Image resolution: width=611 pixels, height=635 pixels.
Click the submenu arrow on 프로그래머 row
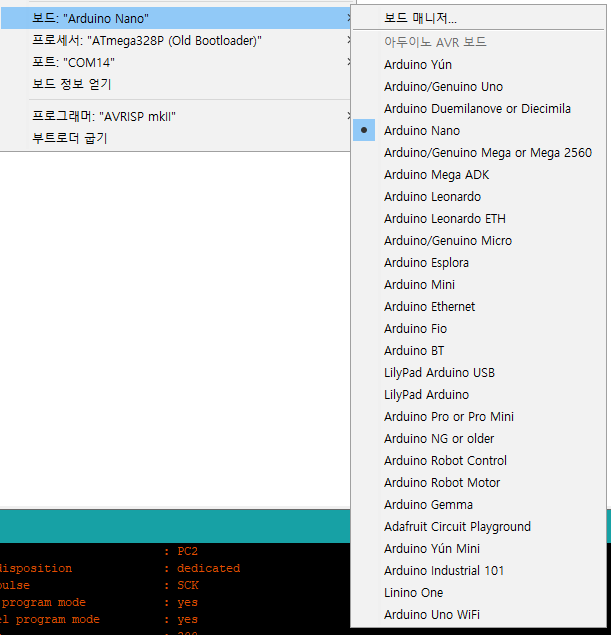(348, 116)
